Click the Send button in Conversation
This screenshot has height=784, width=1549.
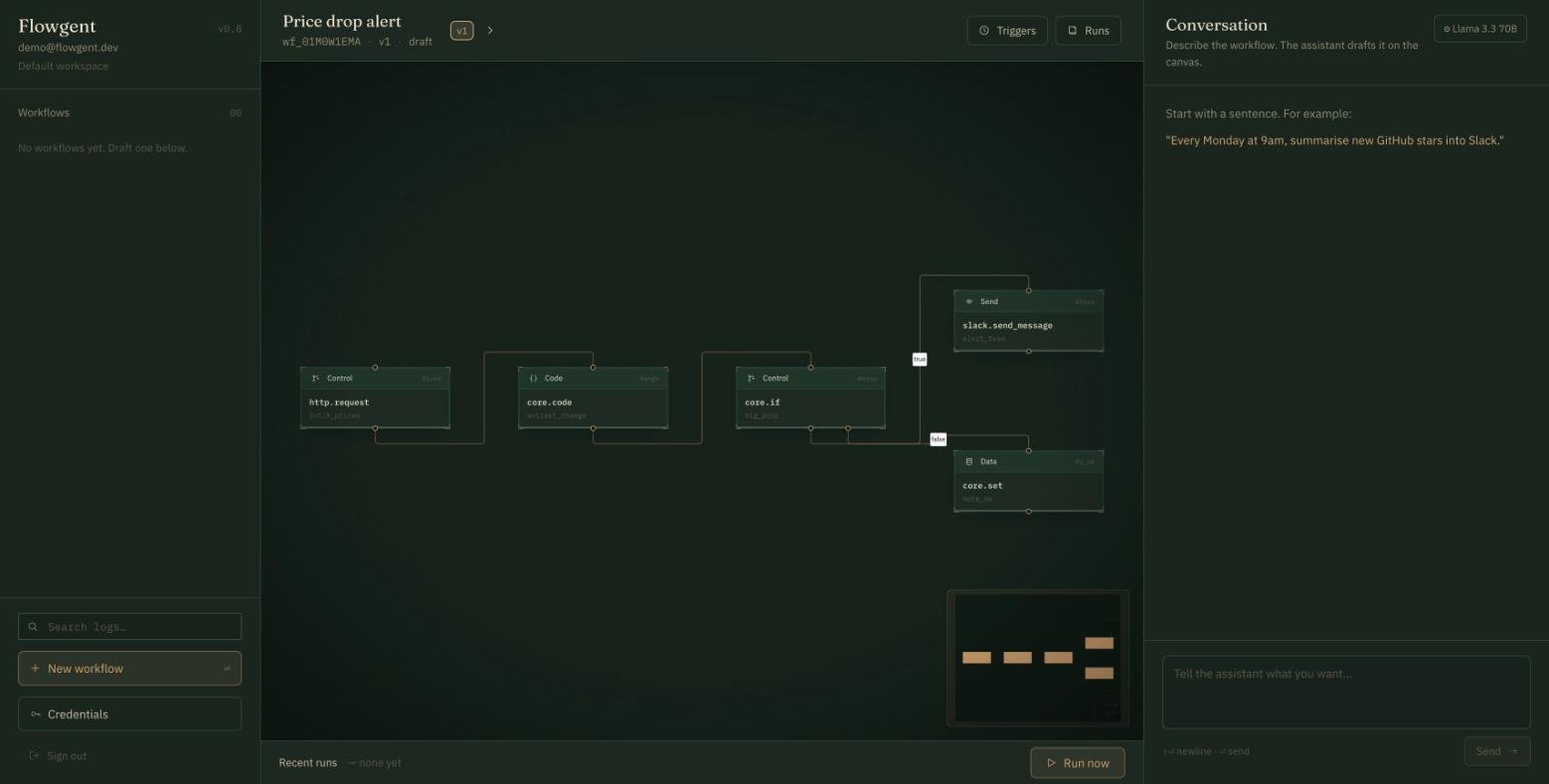(x=1496, y=751)
